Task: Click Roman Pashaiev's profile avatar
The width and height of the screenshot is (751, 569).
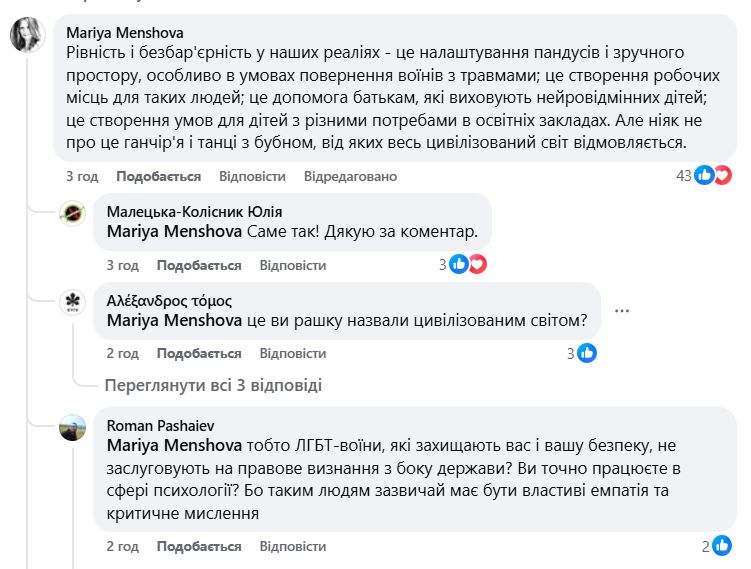Action: pos(72,427)
